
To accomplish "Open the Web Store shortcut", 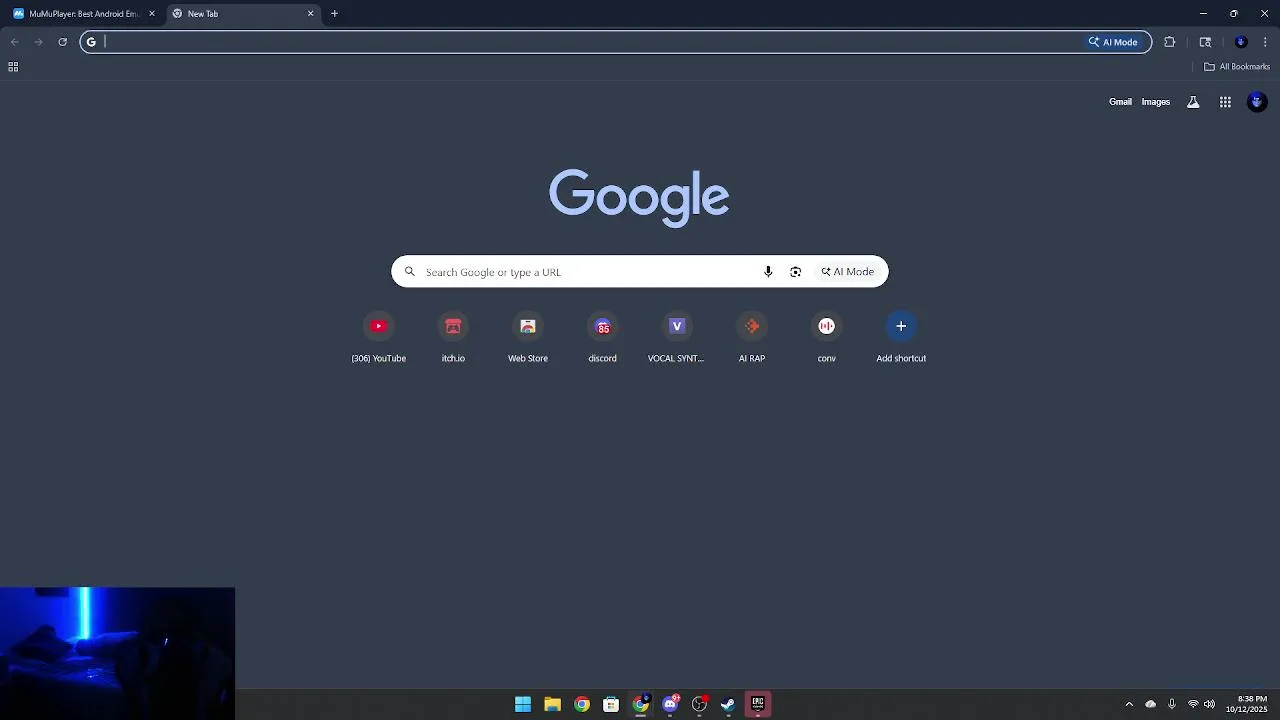I will 528,338.
